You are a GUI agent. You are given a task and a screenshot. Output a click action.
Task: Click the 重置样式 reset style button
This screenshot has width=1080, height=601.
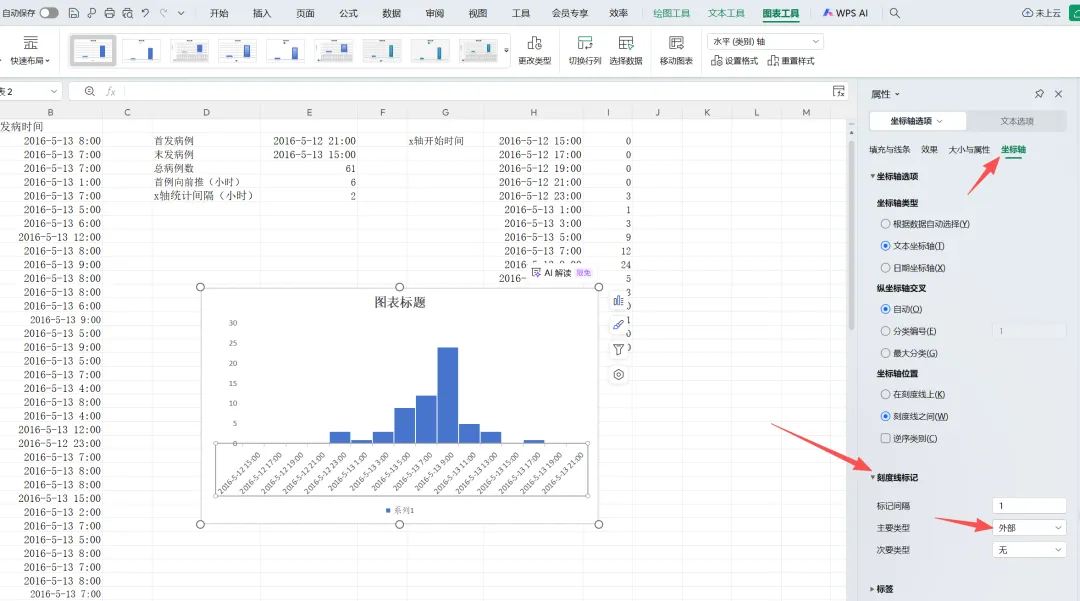791,61
